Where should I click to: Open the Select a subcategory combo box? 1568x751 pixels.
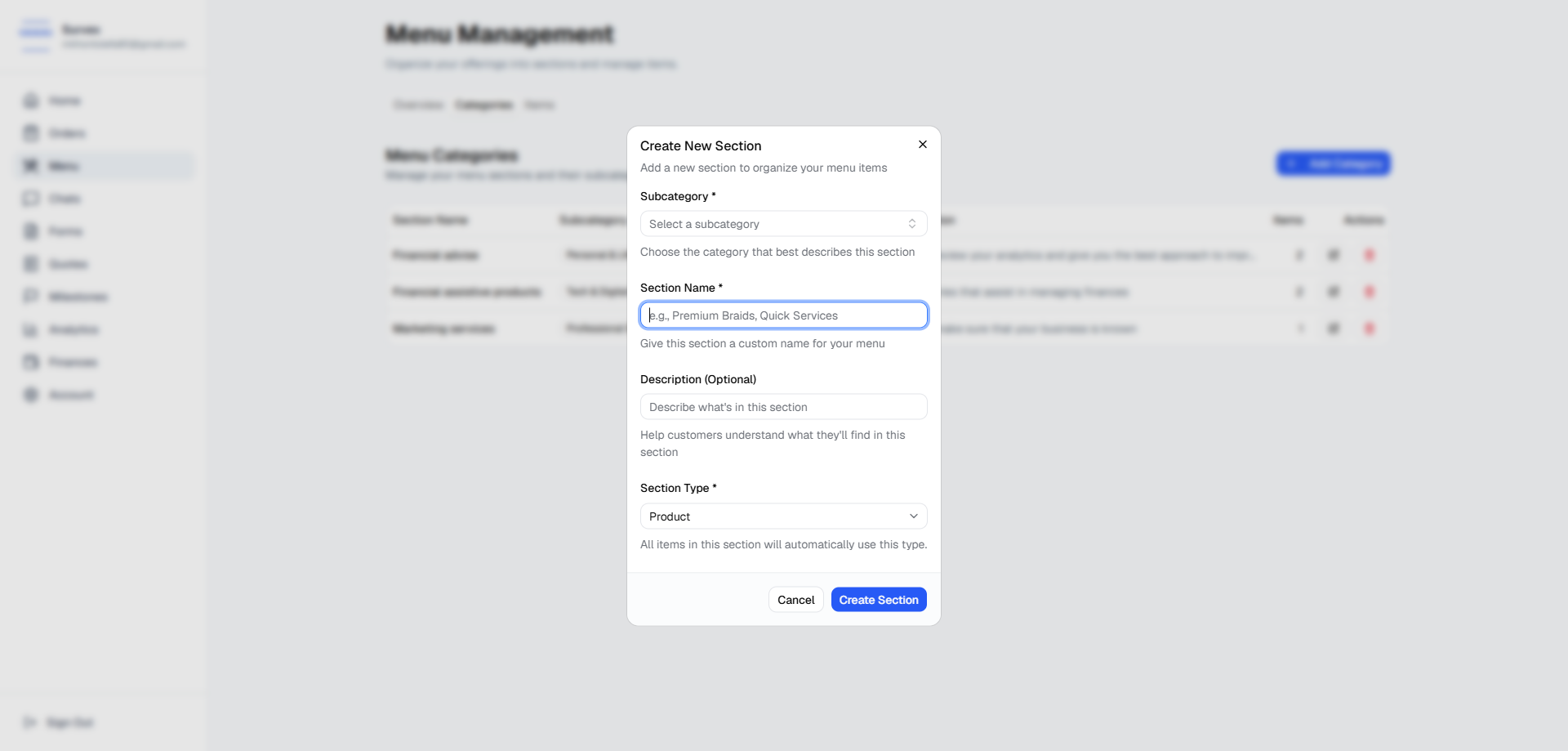[784, 224]
